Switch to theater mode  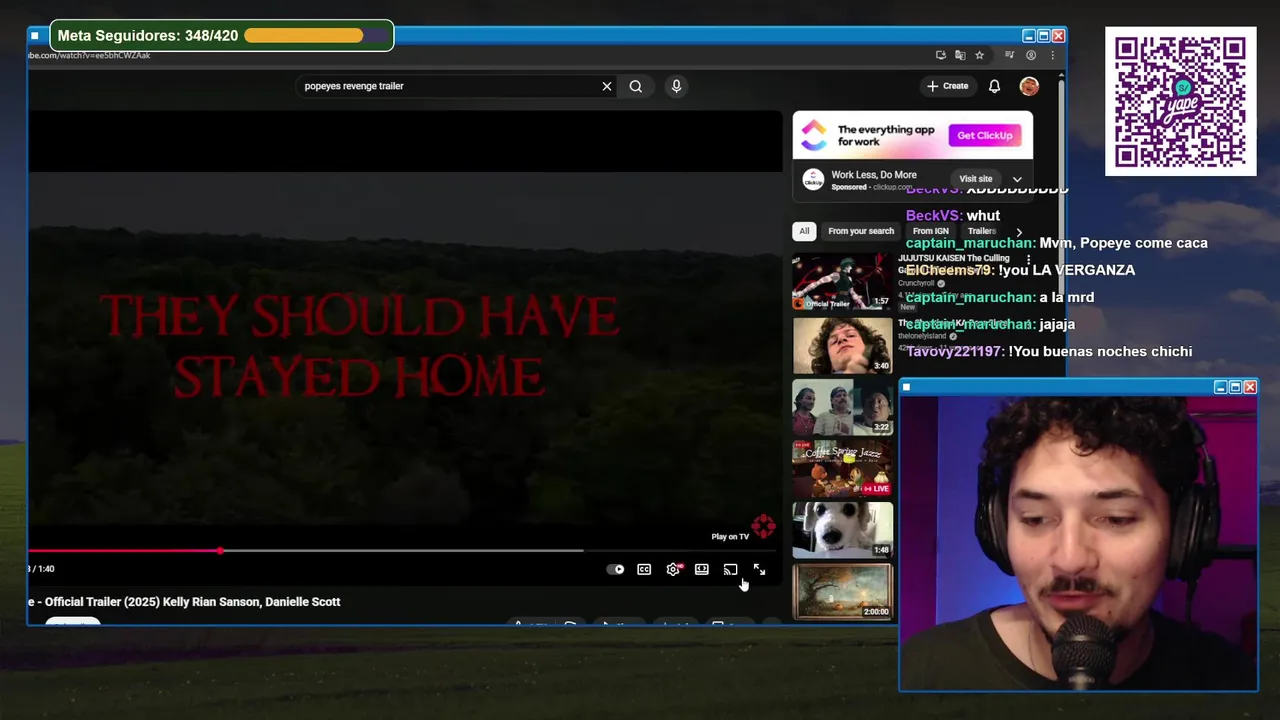click(702, 570)
